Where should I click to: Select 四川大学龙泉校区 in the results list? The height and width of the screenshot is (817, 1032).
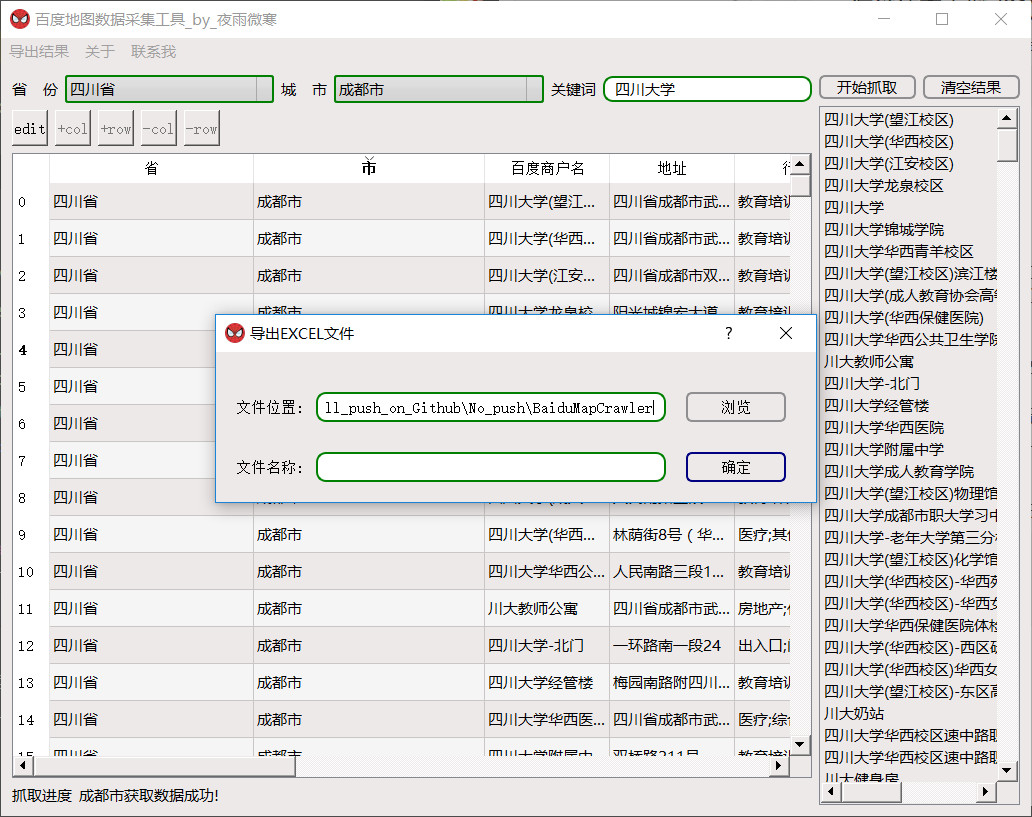[x=910, y=186]
